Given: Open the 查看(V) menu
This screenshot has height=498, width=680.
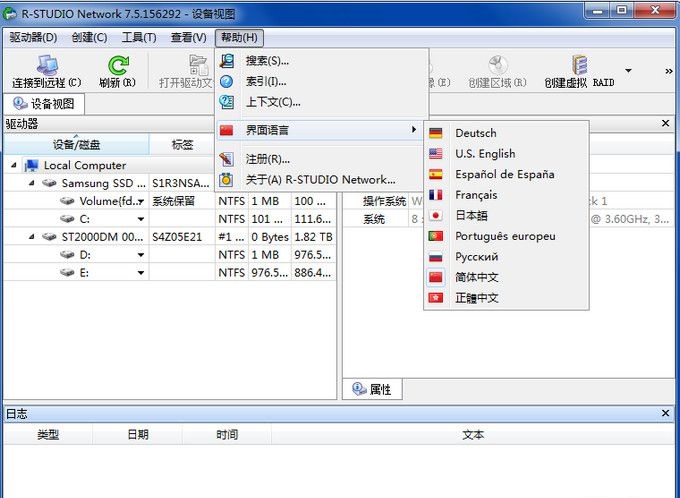Looking at the screenshot, I should coord(188,38).
